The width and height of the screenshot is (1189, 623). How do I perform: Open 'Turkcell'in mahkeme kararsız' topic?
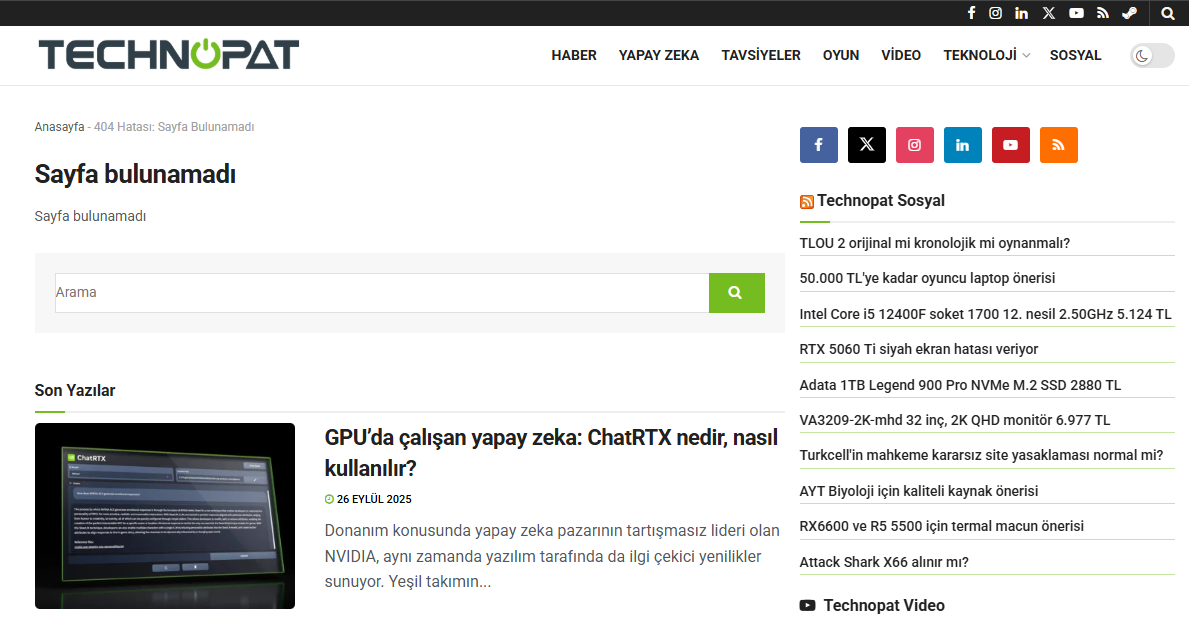pyautogui.click(x=981, y=456)
